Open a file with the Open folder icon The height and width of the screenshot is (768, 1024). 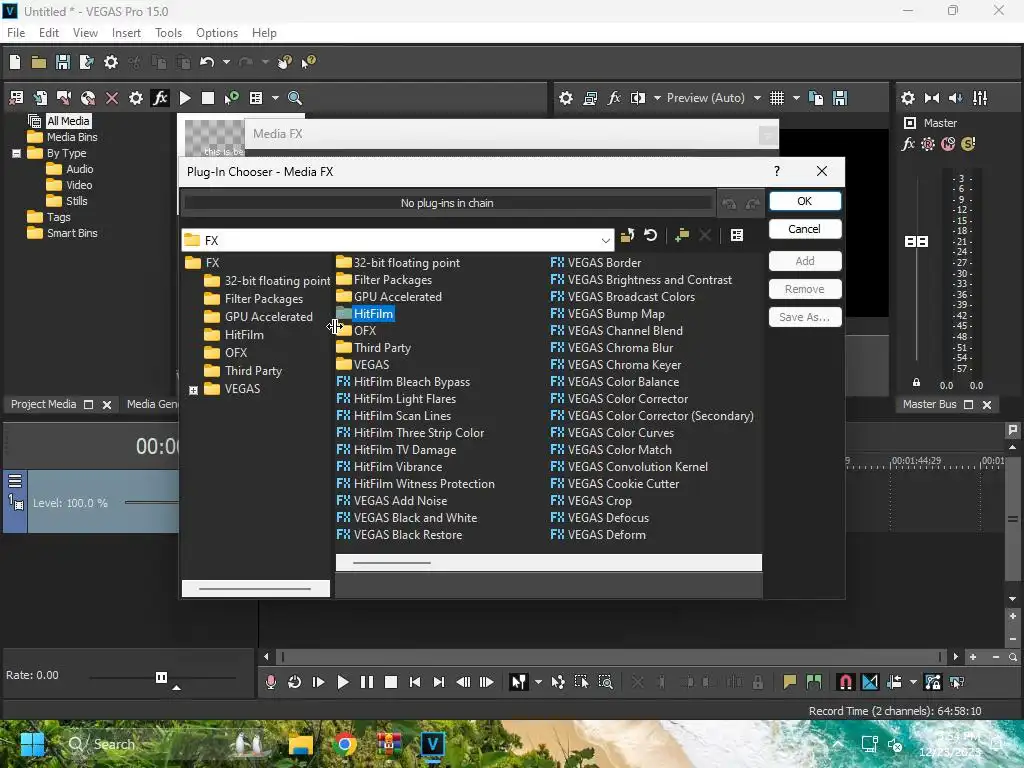[39, 62]
